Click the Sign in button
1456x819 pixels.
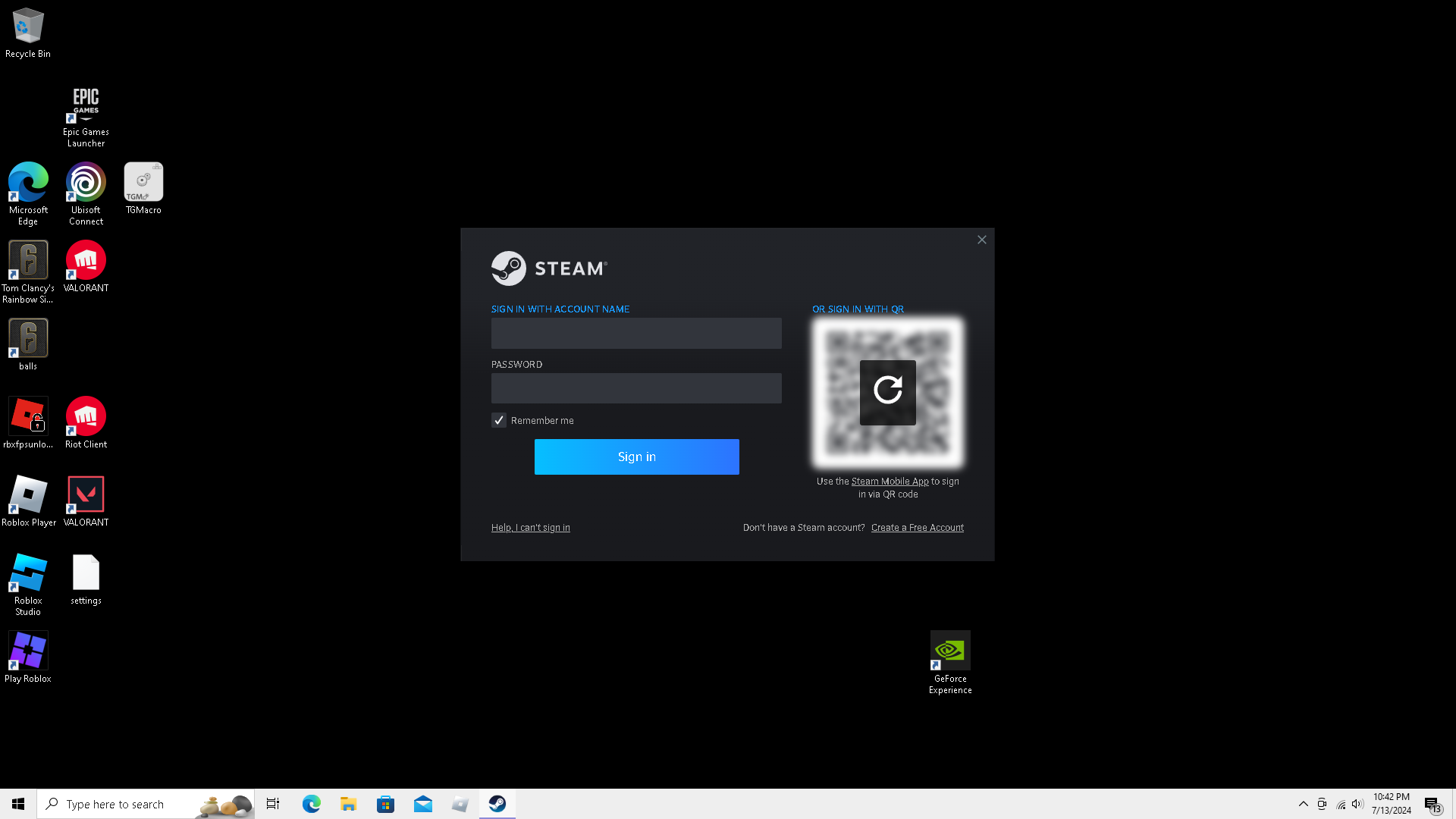pos(637,457)
